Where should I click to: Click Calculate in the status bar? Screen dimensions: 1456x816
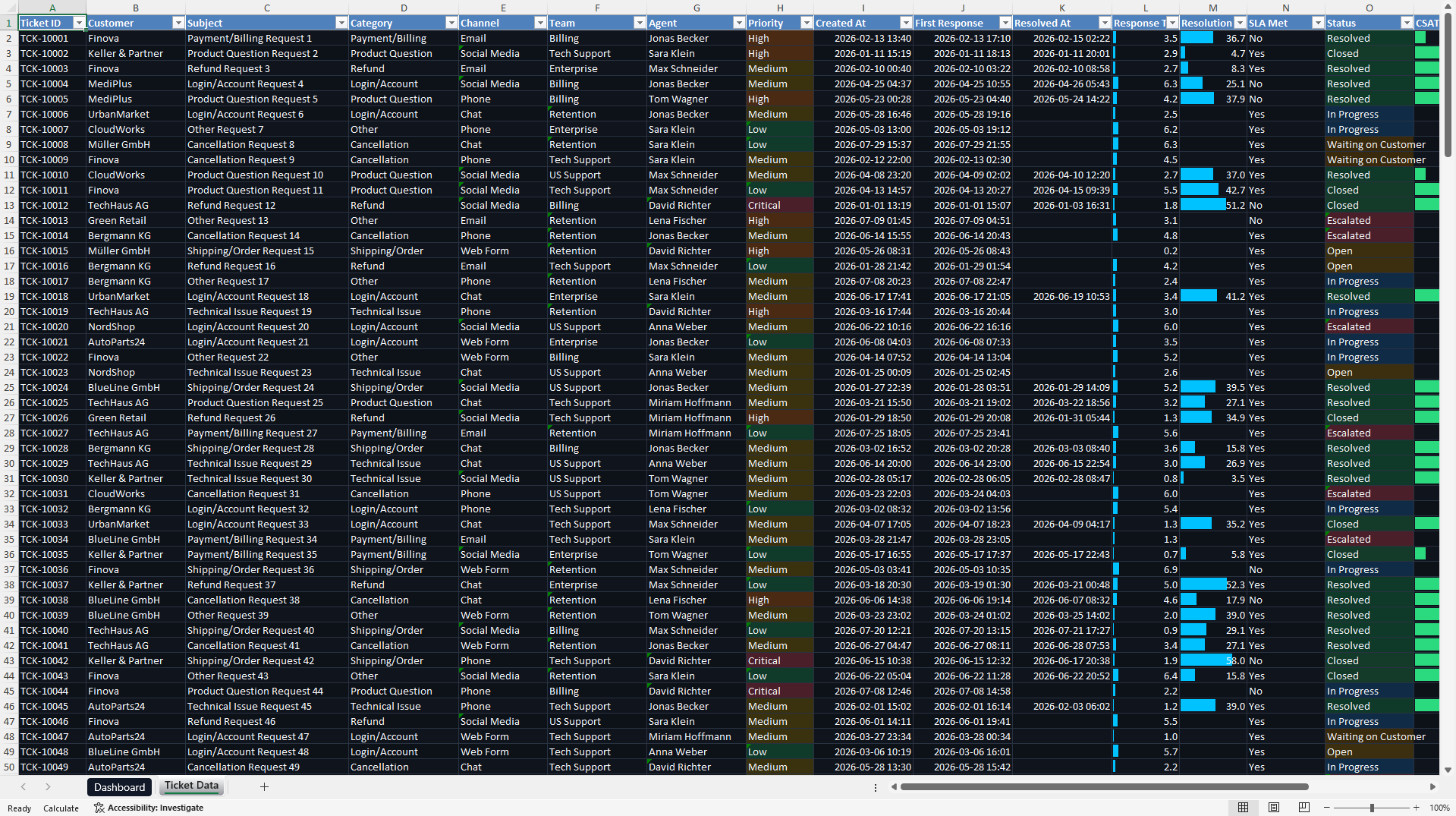[x=61, y=808]
